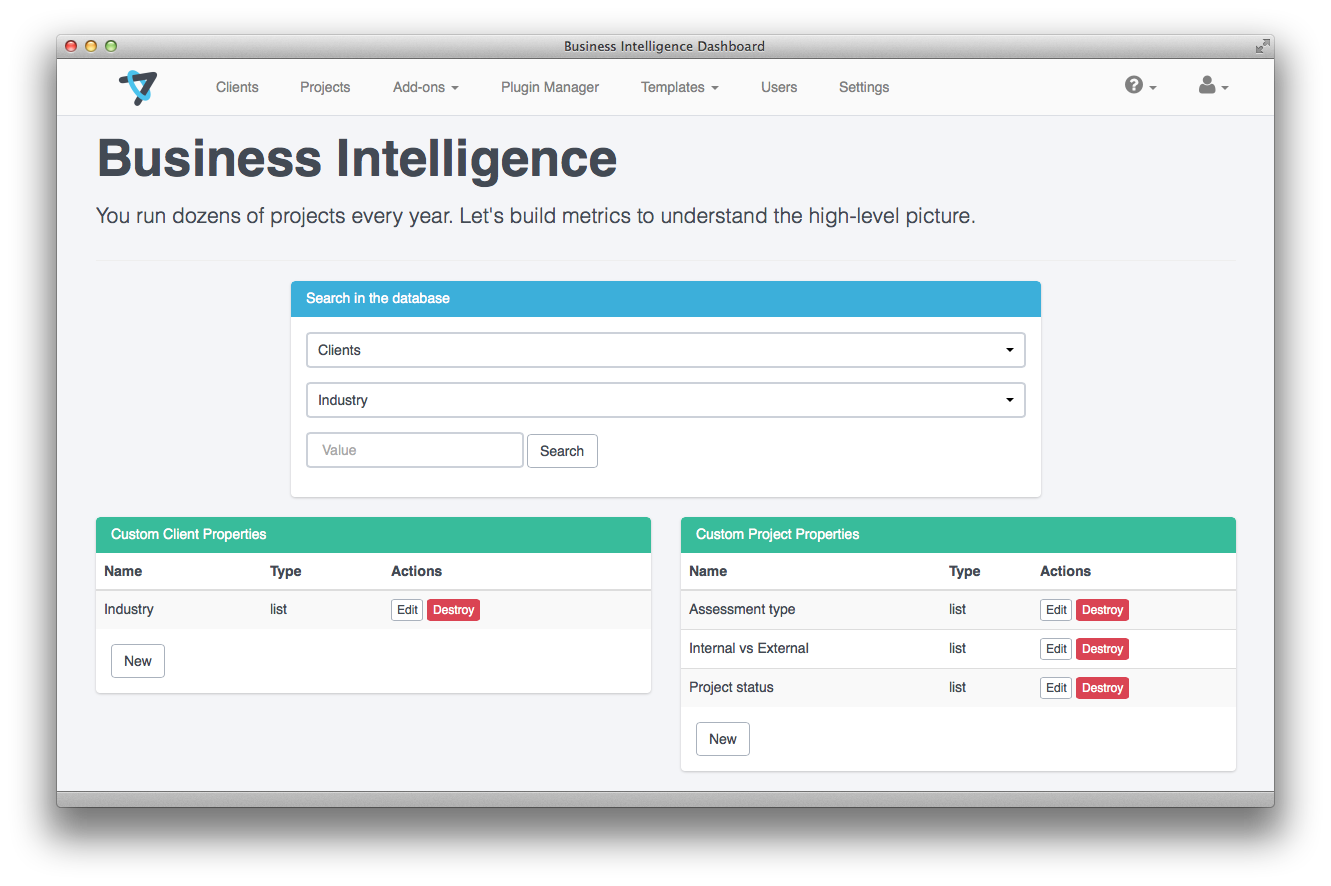
Task: Open the Industry dropdown in search panel
Action: click(x=666, y=400)
